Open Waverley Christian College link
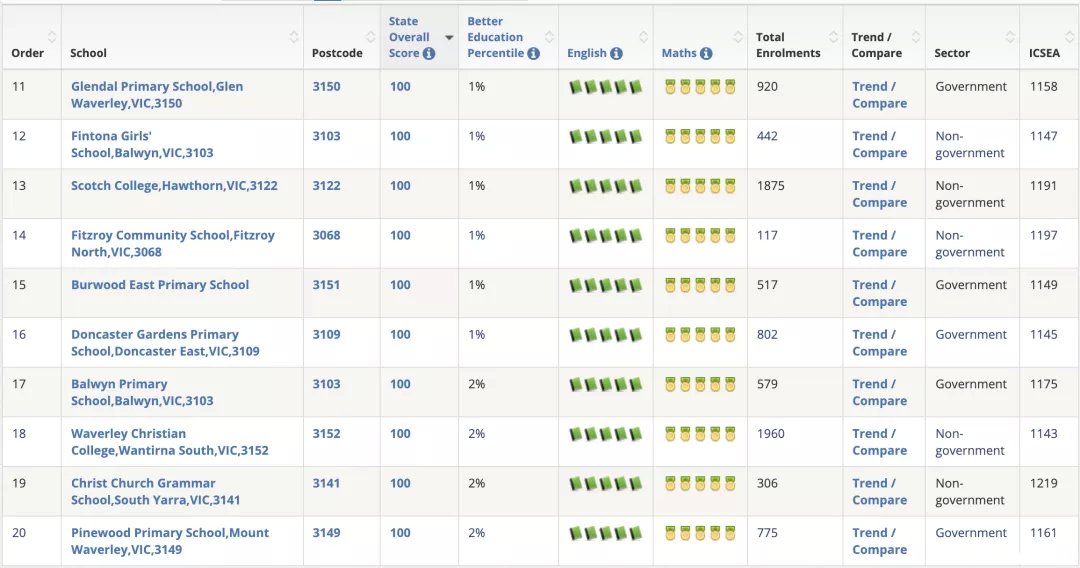 click(169, 442)
